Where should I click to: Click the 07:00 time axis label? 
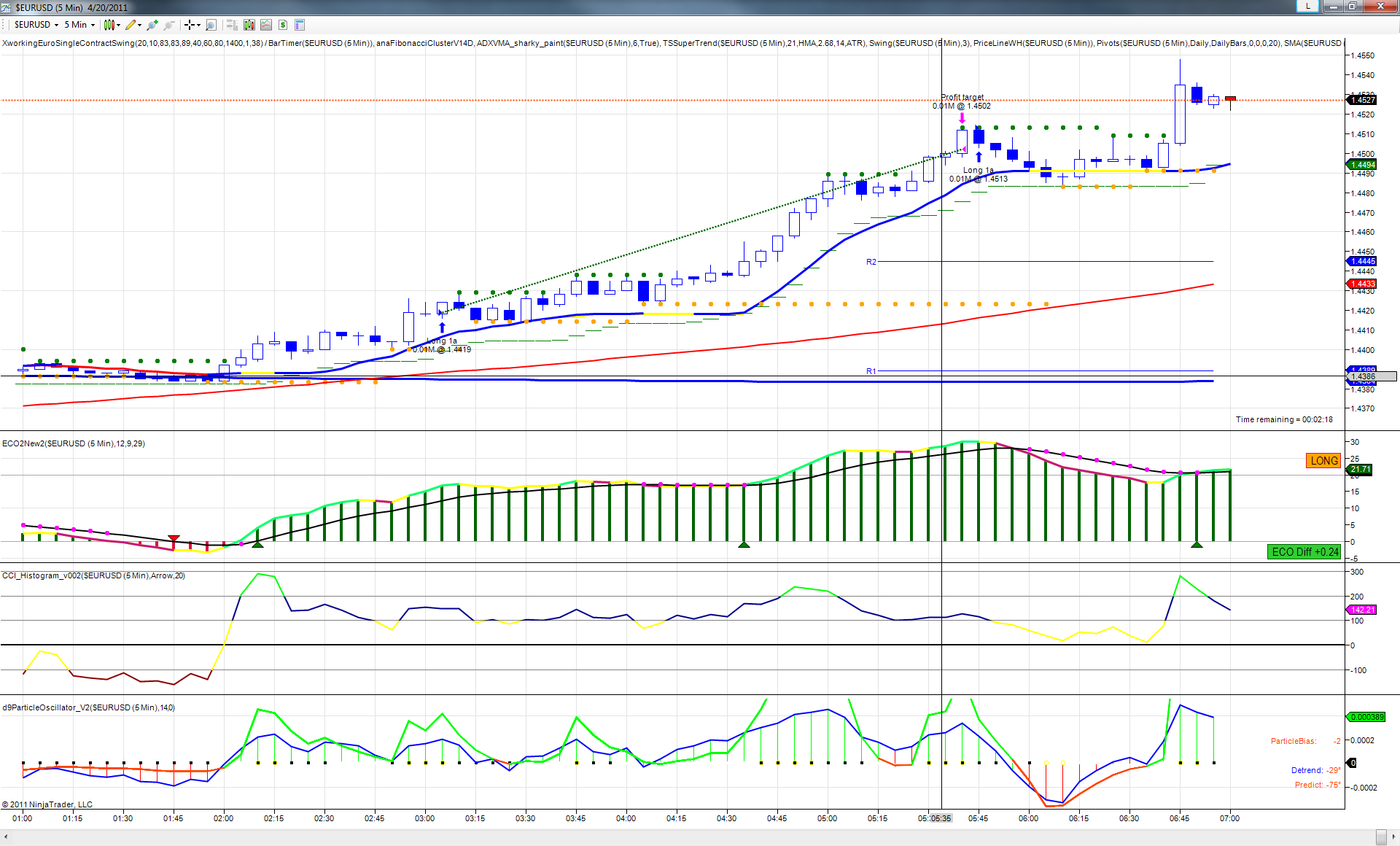1229,818
